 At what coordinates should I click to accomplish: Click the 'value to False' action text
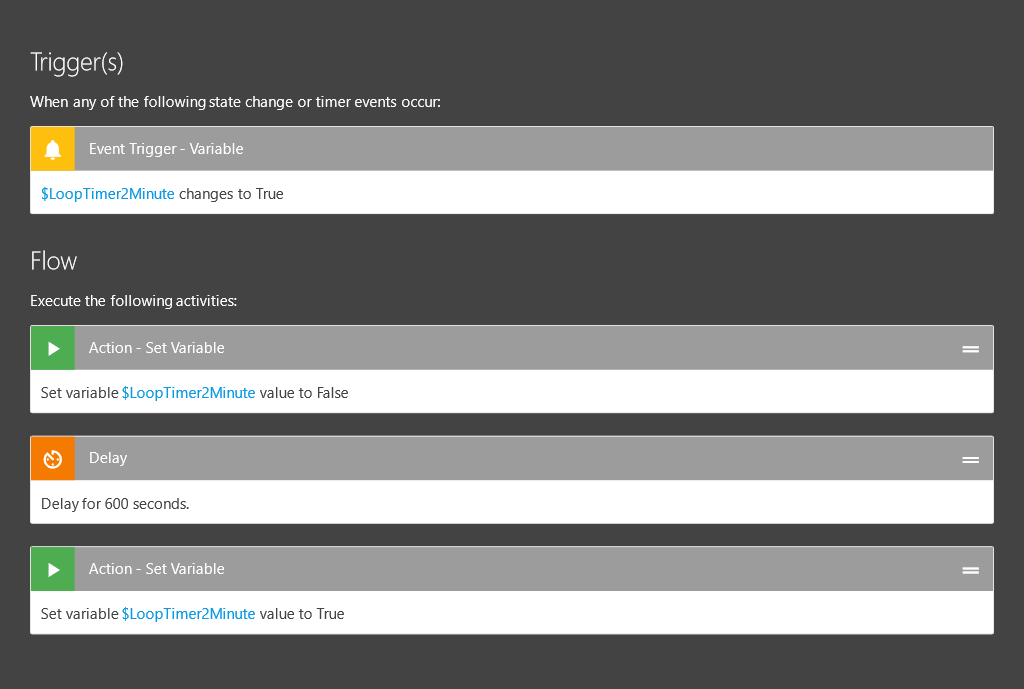(x=305, y=393)
